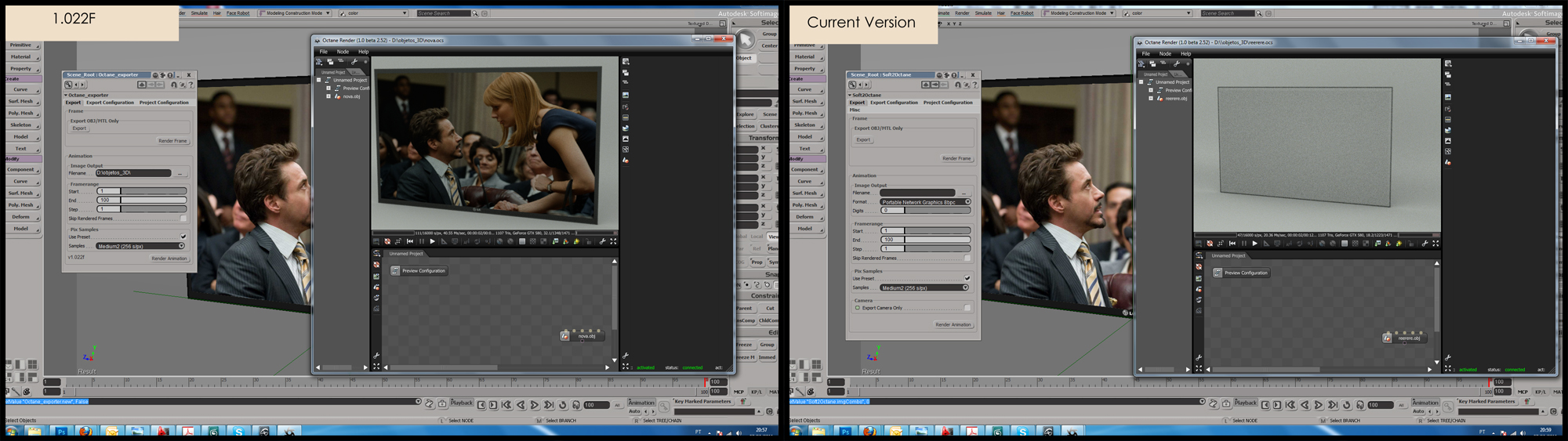Viewport: 1568px width, 441px height.
Task: Switch to Project Configuration tab in Soft2Octane
Action: click(948, 103)
